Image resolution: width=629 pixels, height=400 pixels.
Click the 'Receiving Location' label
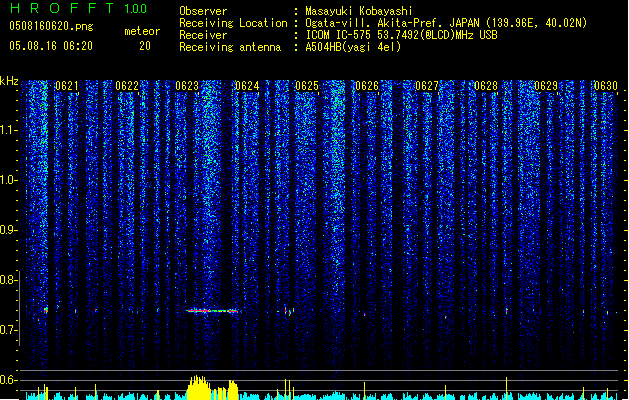click(233, 23)
